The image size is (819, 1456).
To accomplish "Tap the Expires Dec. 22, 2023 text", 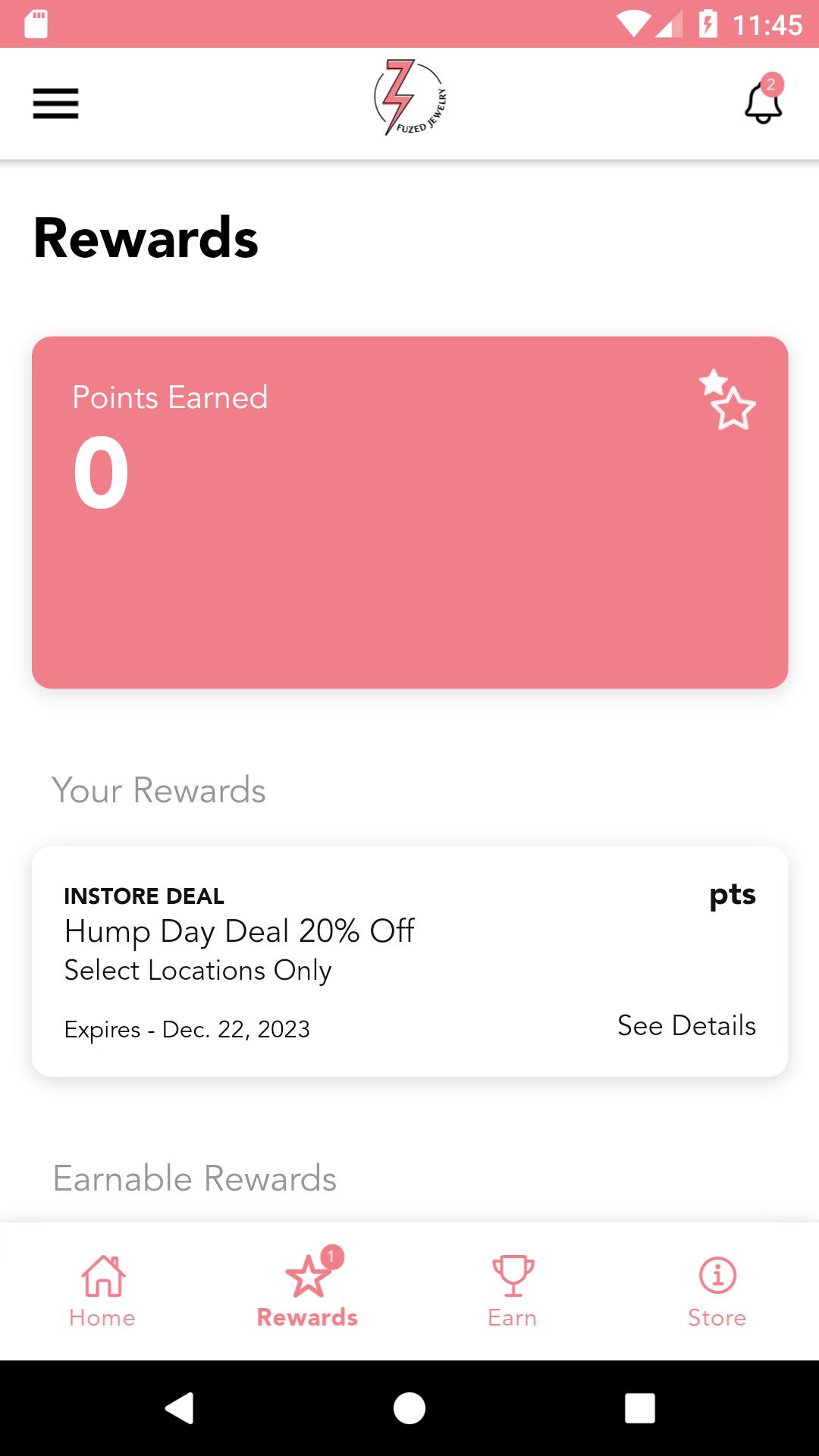I will 187,1030.
